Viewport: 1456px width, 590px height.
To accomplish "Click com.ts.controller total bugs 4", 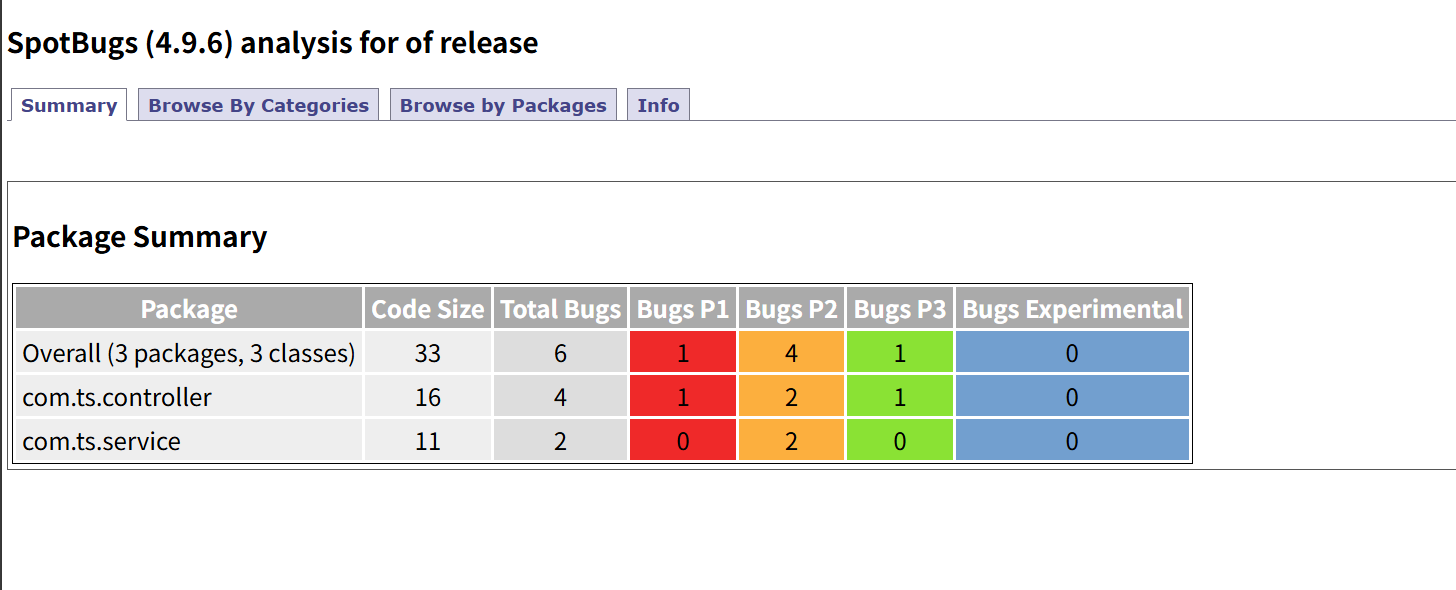I will click(560, 397).
